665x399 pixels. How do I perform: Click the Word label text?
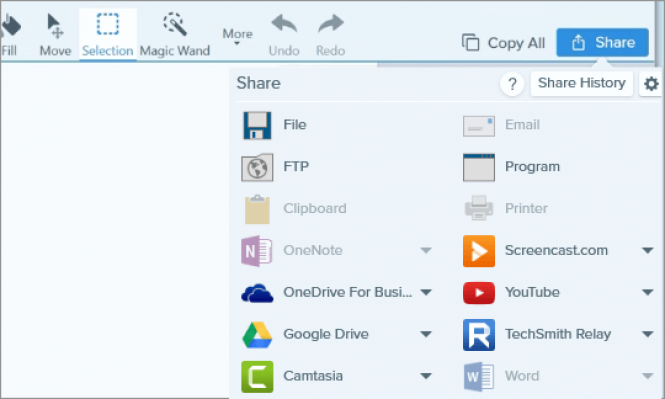pyautogui.click(x=522, y=376)
